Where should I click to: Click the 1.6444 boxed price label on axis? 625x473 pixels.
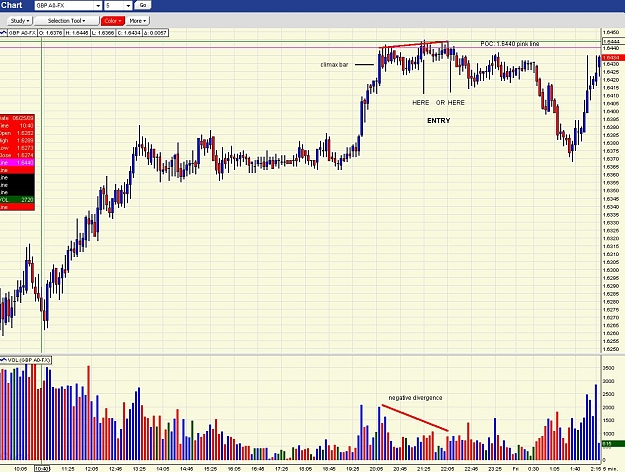(611, 41)
